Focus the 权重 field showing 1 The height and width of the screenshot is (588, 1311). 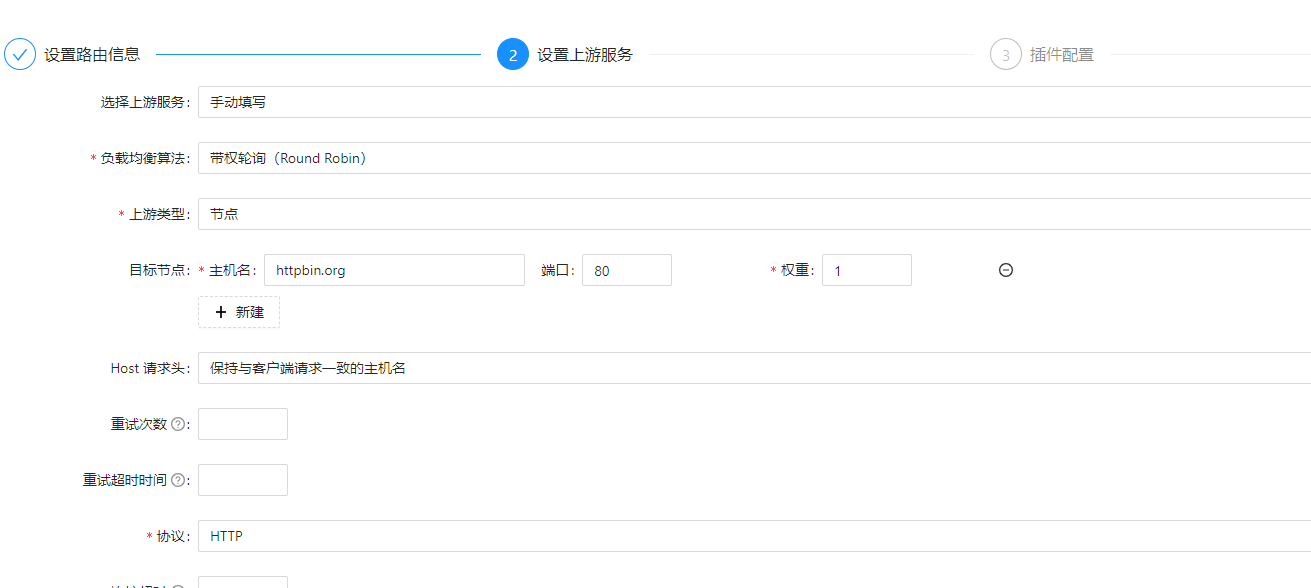pyautogui.click(x=867, y=270)
